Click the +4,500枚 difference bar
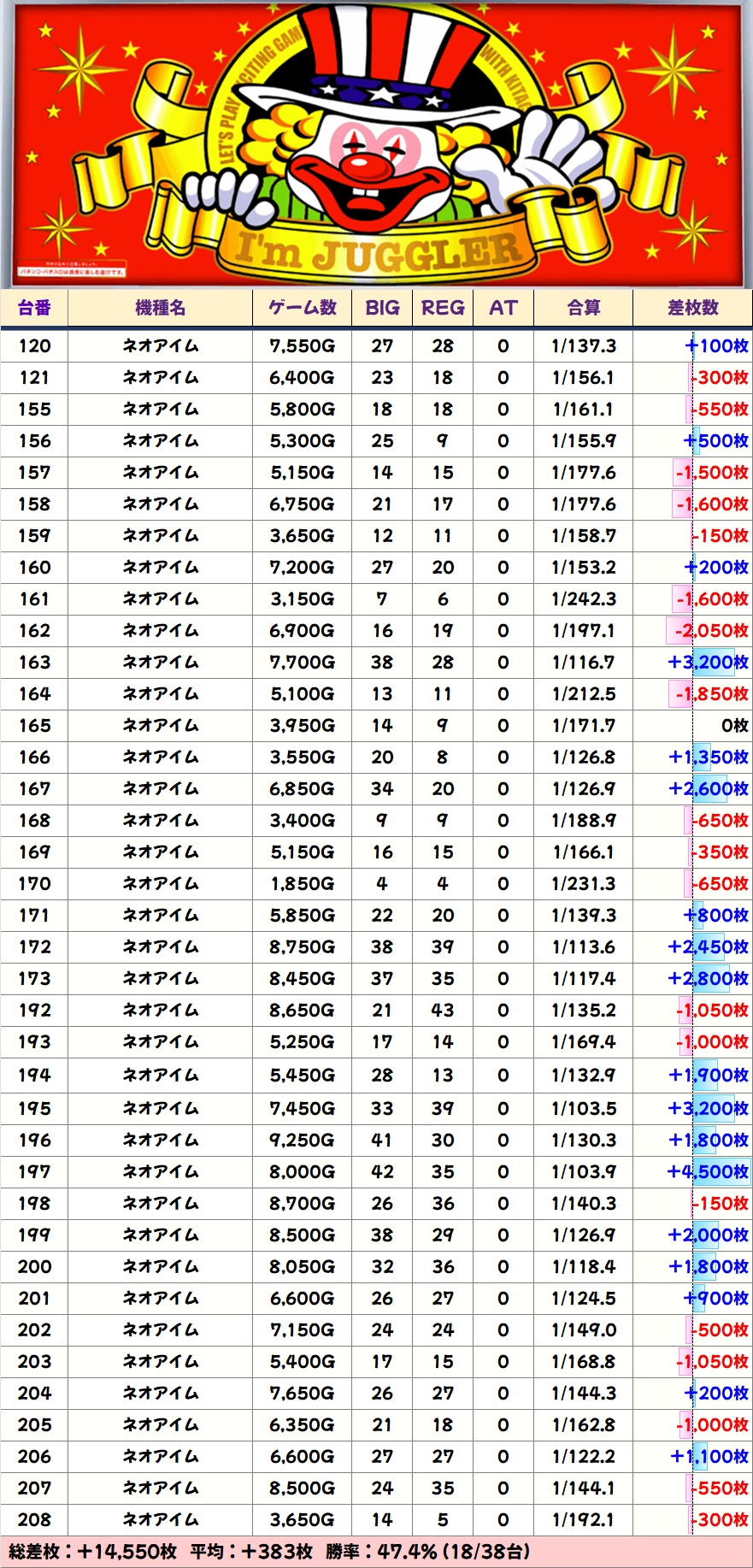The image size is (753, 1568). 708,1172
